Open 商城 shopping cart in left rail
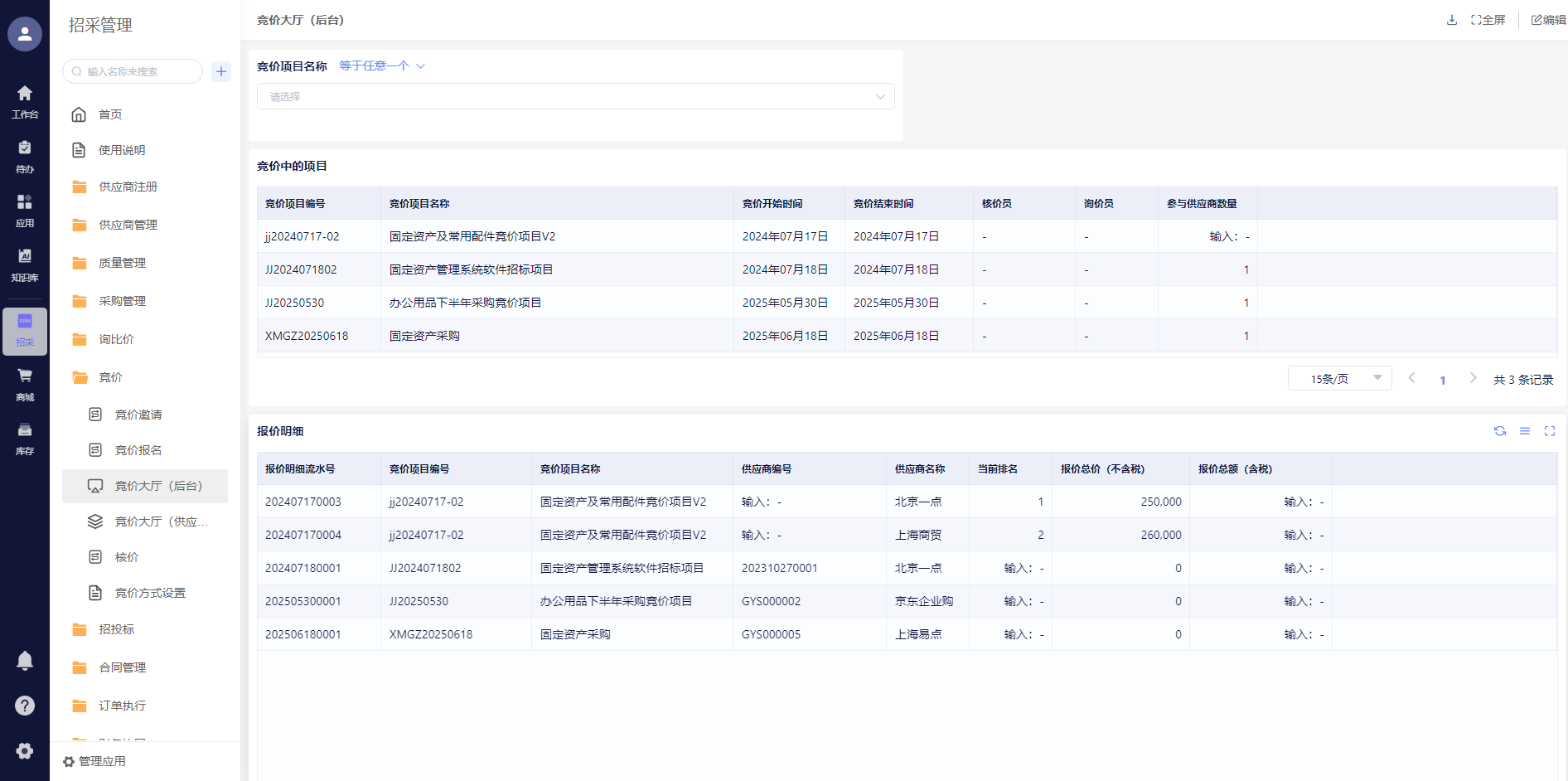Screen dimensions: 1568x781 (x=25, y=384)
